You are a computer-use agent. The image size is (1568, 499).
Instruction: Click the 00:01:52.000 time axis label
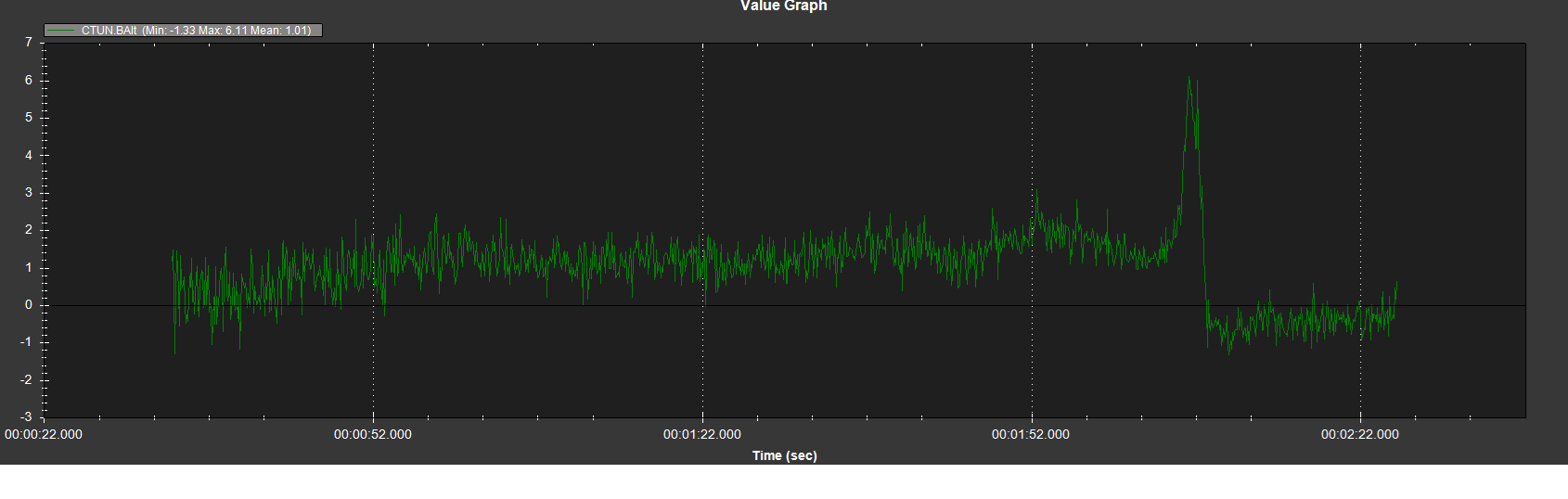(1031, 434)
